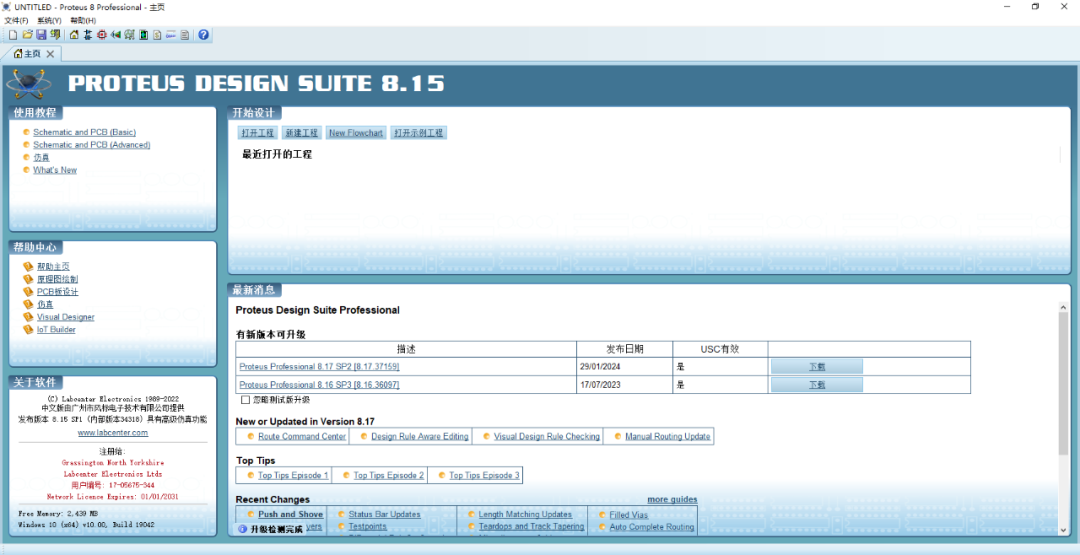Click the Proteus app icon in title bar

click(x=6, y=6)
